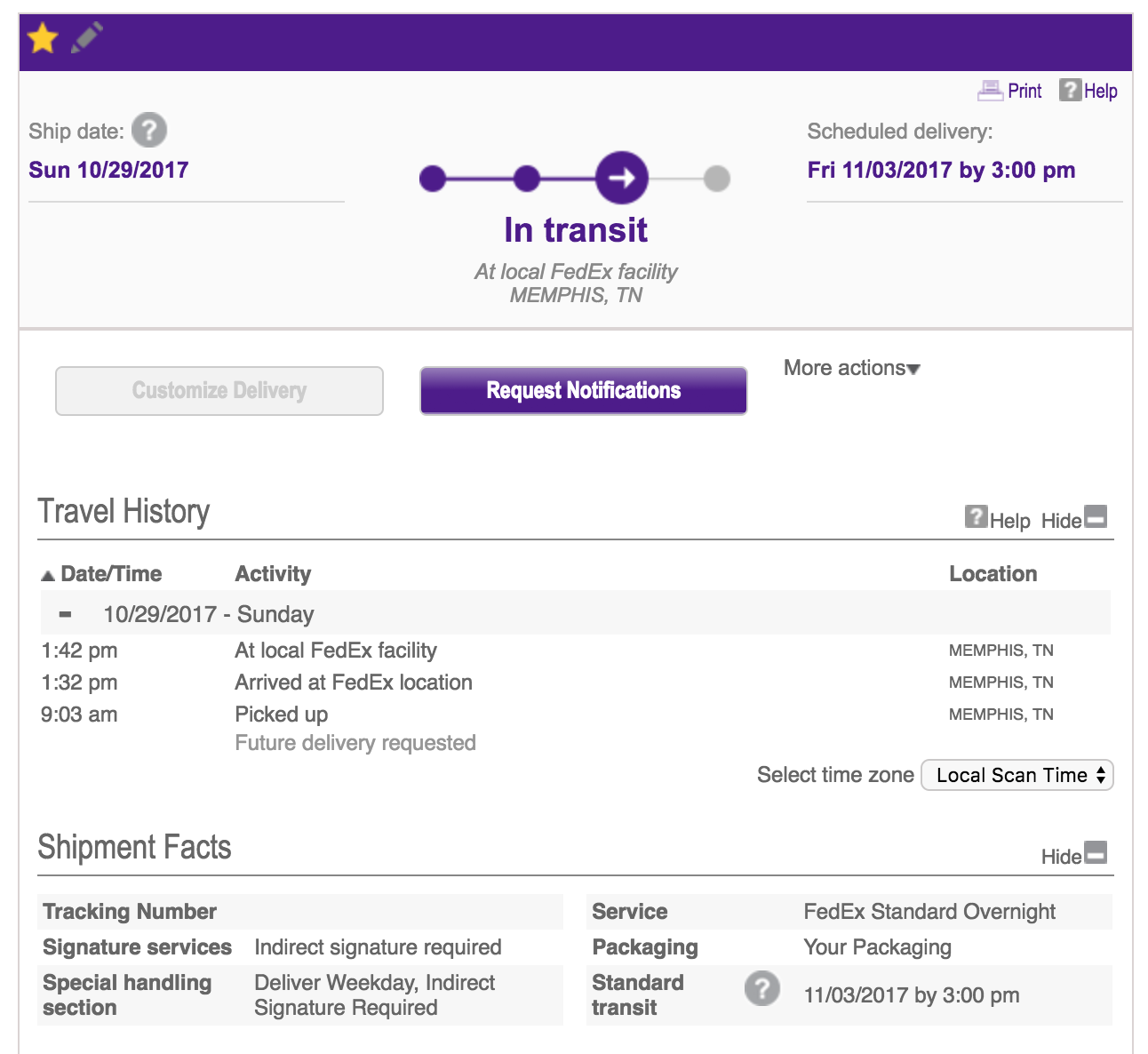Click the first progress tracker dot
This screenshot has height=1054, width=1148.
tap(433, 179)
